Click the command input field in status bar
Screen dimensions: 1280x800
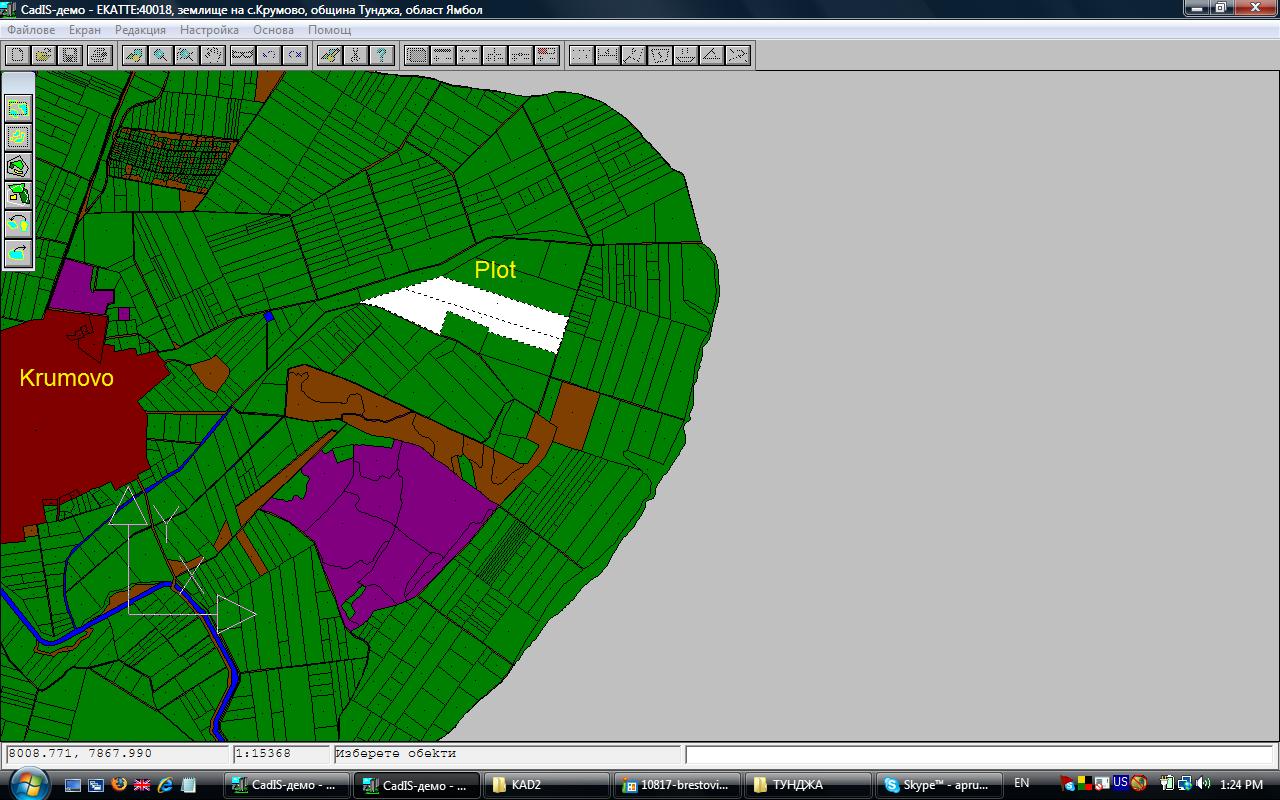pos(978,754)
